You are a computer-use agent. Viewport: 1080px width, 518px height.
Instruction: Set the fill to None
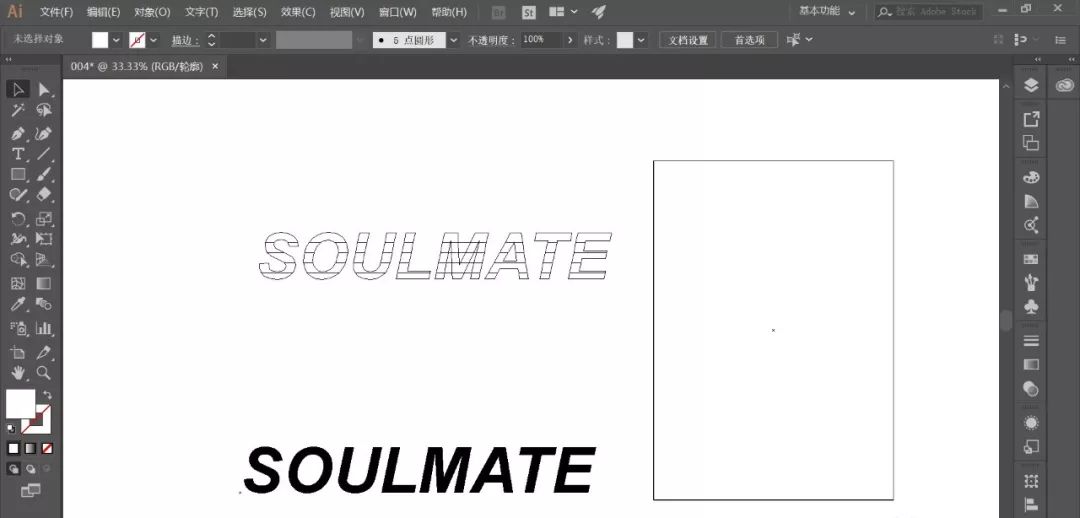click(x=47, y=448)
